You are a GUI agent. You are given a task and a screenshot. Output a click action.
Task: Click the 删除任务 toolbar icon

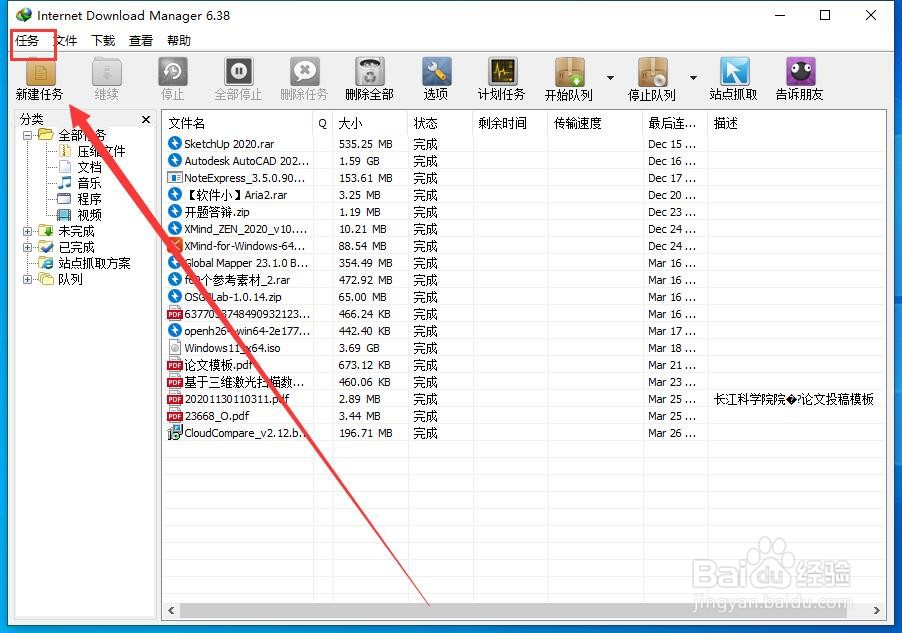point(304,72)
